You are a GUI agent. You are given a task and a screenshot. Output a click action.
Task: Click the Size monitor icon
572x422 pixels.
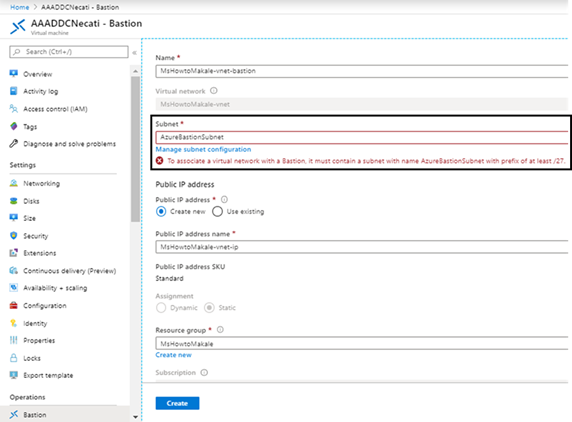13,218
